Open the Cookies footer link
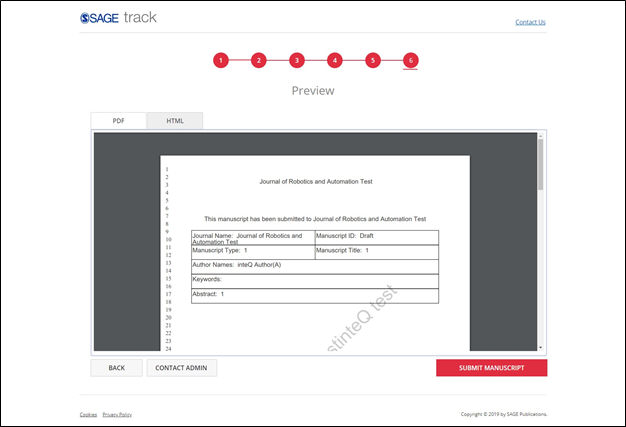Viewport: 626px width, 427px height. pyautogui.click(x=88, y=415)
